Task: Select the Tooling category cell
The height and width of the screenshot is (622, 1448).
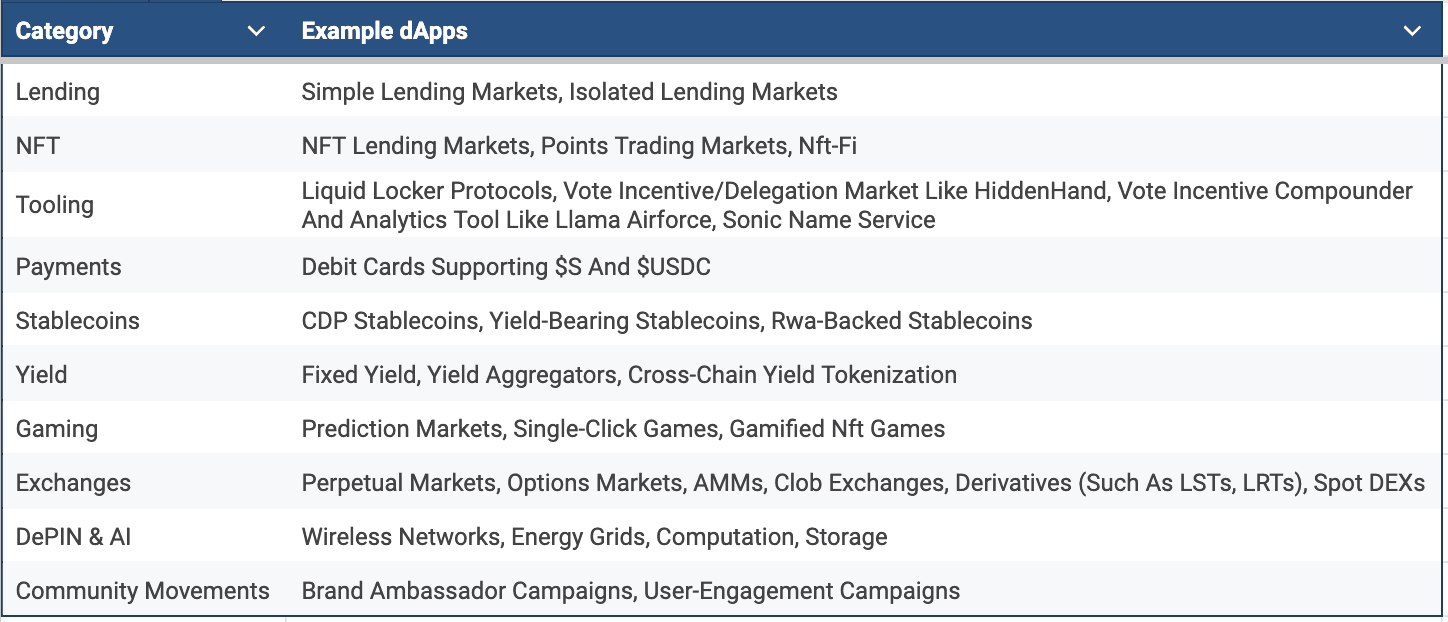Action: click(x=144, y=205)
